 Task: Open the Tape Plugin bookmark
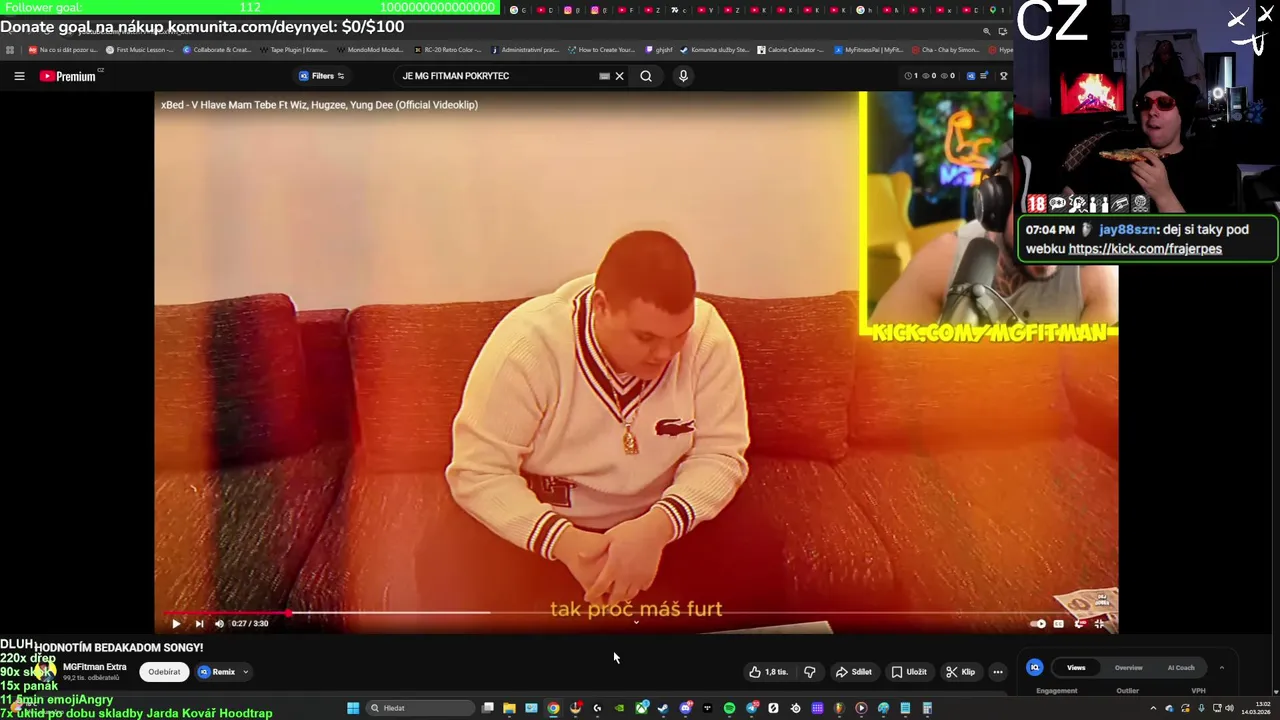pos(293,49)
